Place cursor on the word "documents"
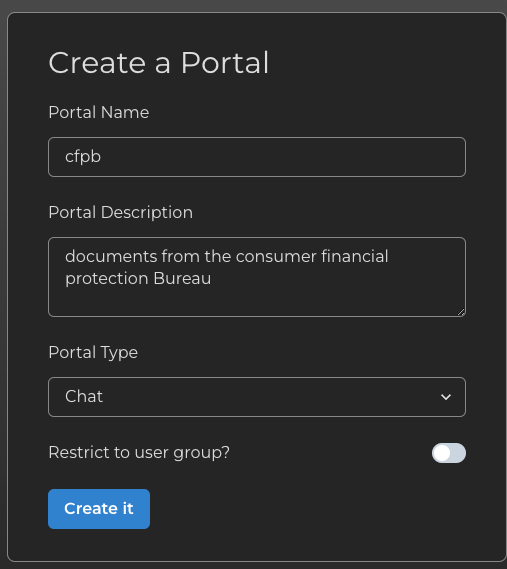The image size is (507, 569). (x=111, y=256)
